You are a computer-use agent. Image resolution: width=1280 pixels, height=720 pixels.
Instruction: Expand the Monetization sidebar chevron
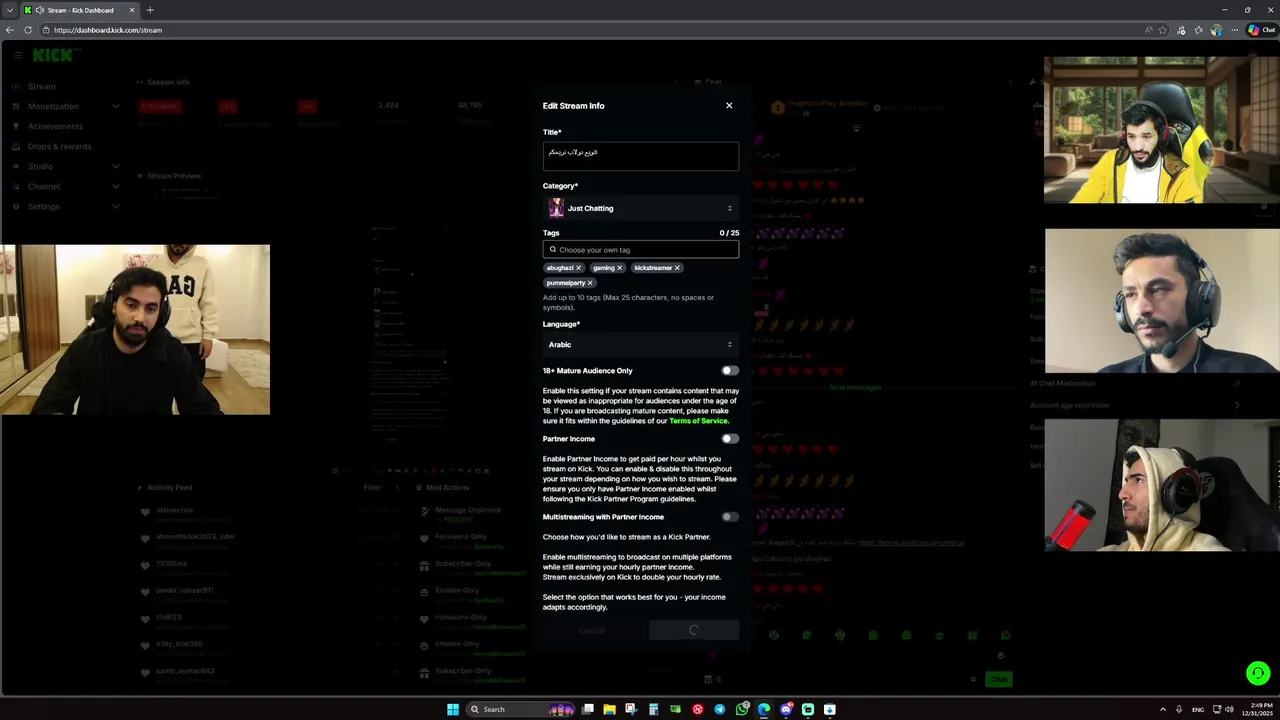[x=116, y=106]
